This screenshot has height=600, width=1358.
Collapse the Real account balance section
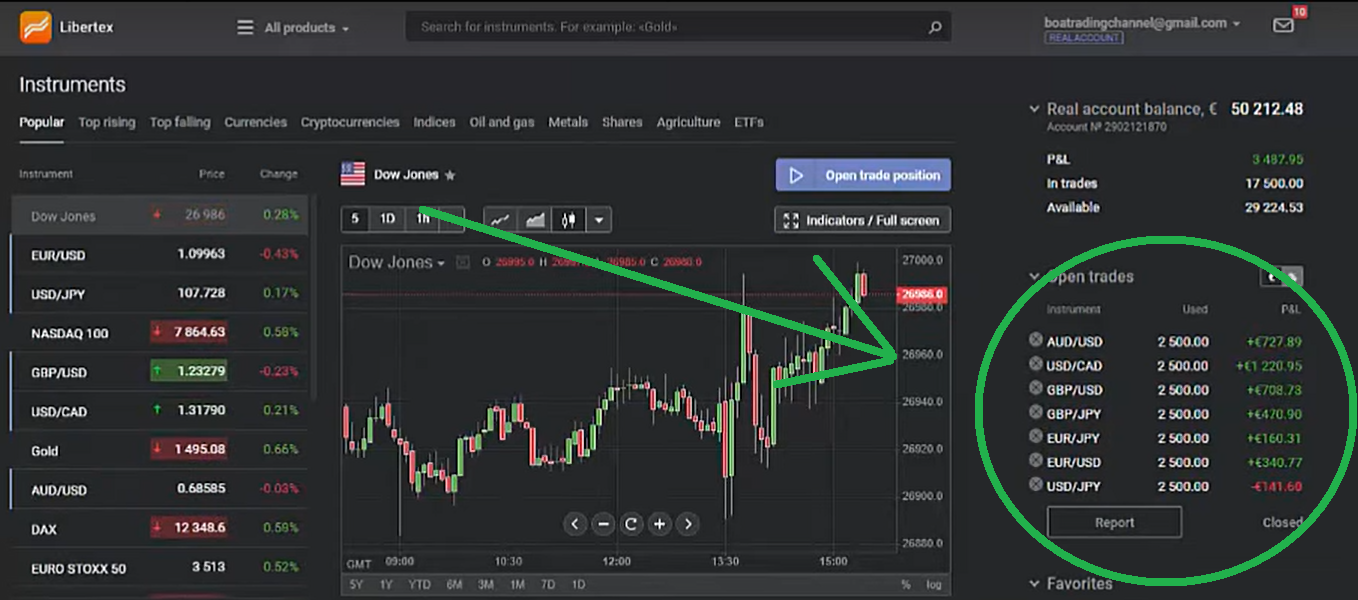pyautogui.click(x=1035, y=109)
